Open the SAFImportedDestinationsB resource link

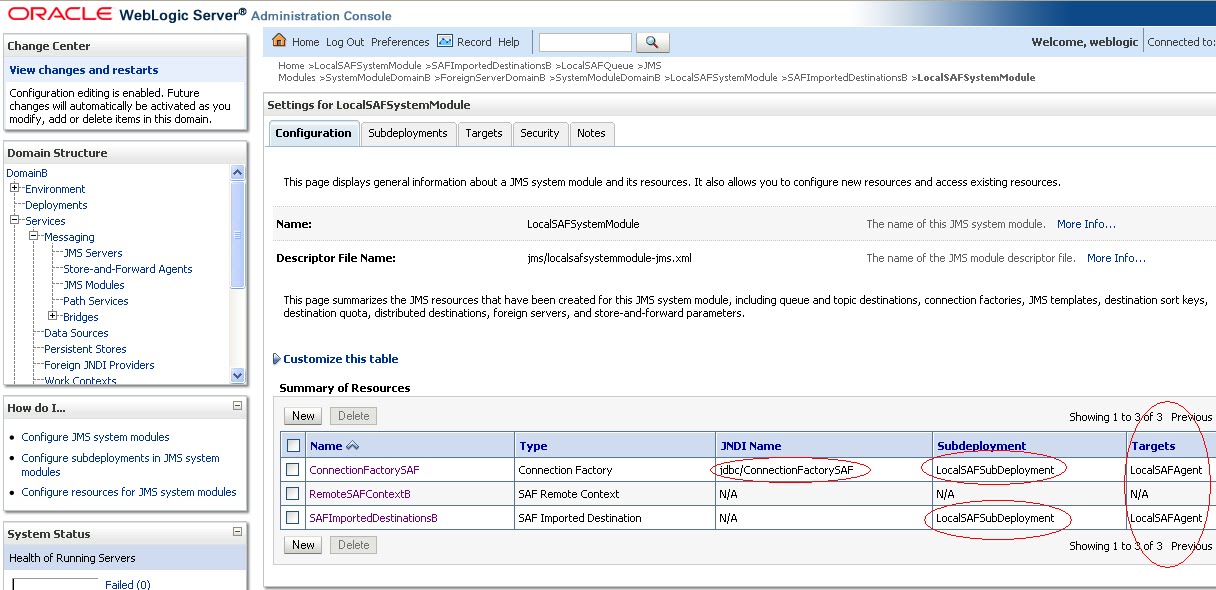(373, 518)
